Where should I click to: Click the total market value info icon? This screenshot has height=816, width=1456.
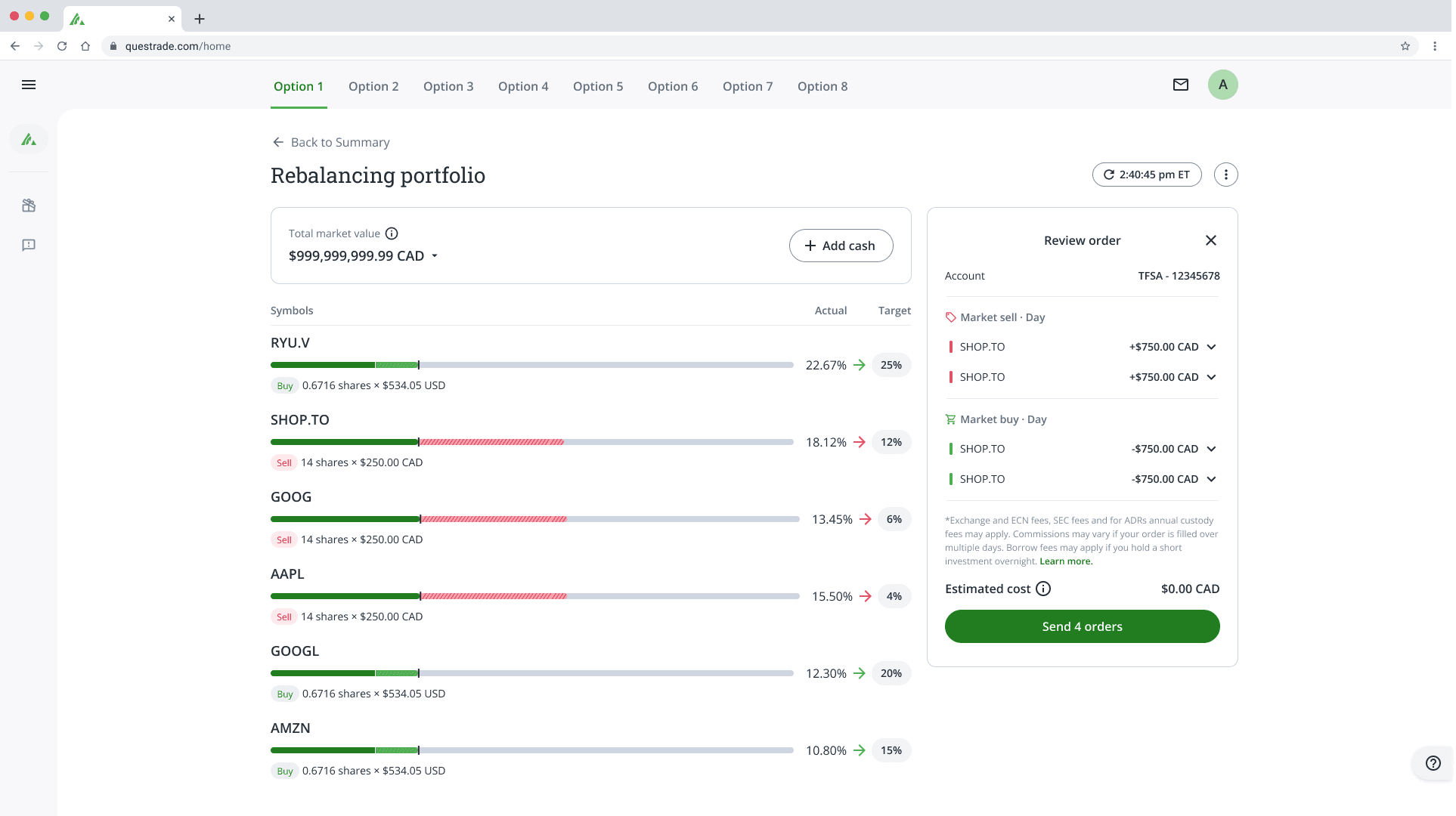click(392, 233)
